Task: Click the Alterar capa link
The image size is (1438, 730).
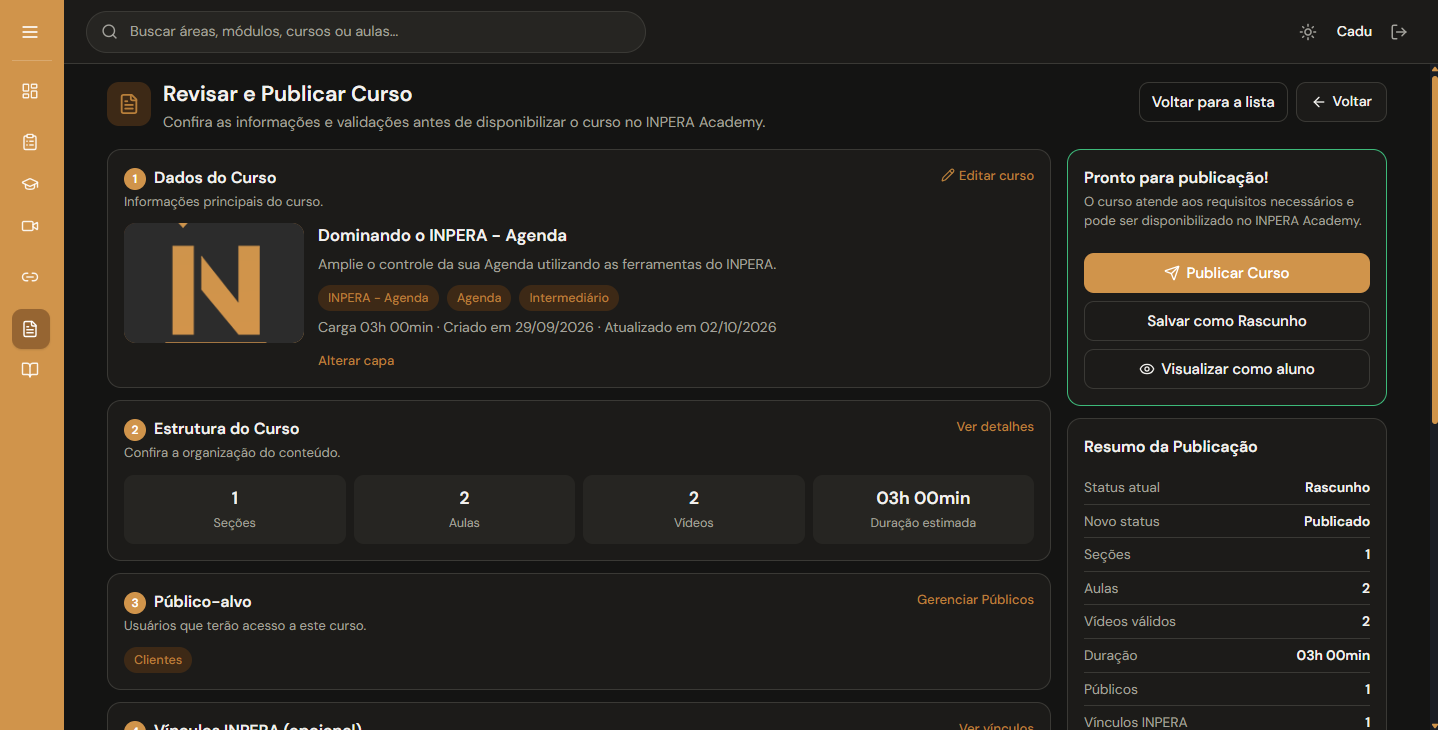Action: [x=356, y=361]
